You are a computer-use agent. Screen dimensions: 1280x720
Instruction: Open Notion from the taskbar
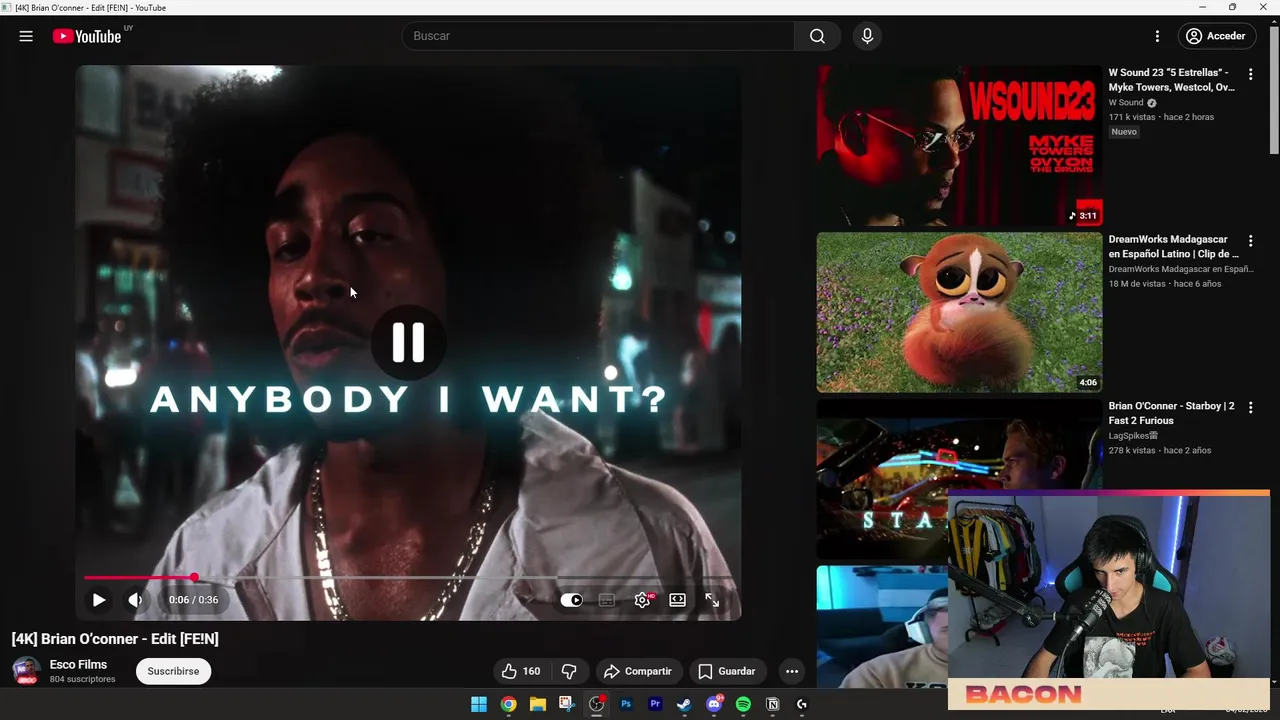click(x=772, y=704)
